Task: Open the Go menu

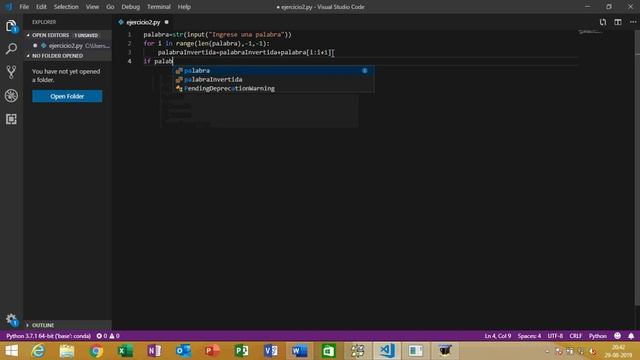Action: (110, 7)
